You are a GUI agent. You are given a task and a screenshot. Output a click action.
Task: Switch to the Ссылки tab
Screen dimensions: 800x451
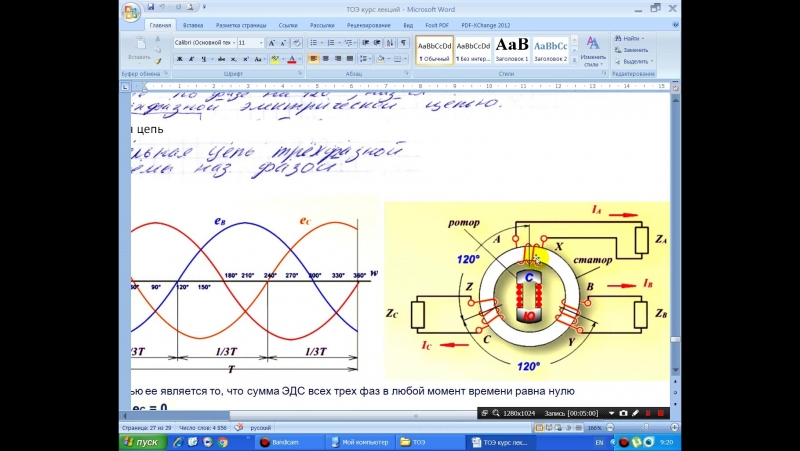tap(288, 25)
